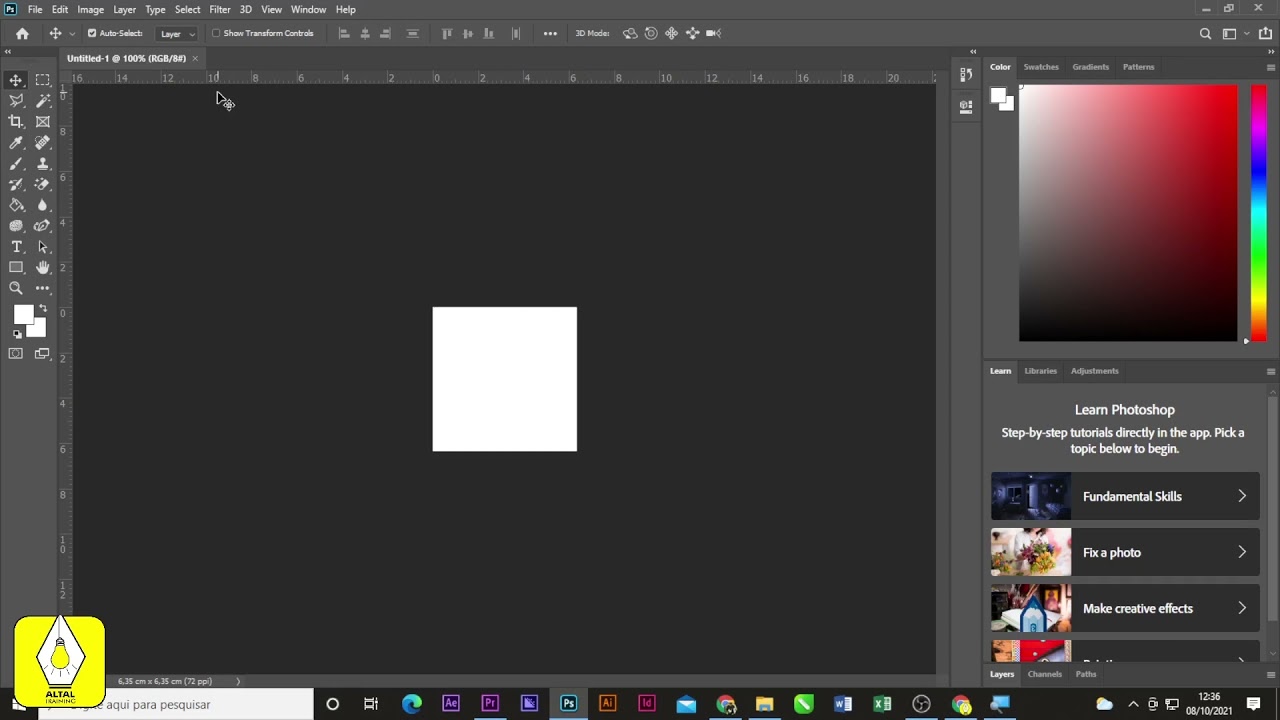The width and height of the screenshot is (1280, 720).
Task: Swap foreground and background colors
Action: pos(42,309)
